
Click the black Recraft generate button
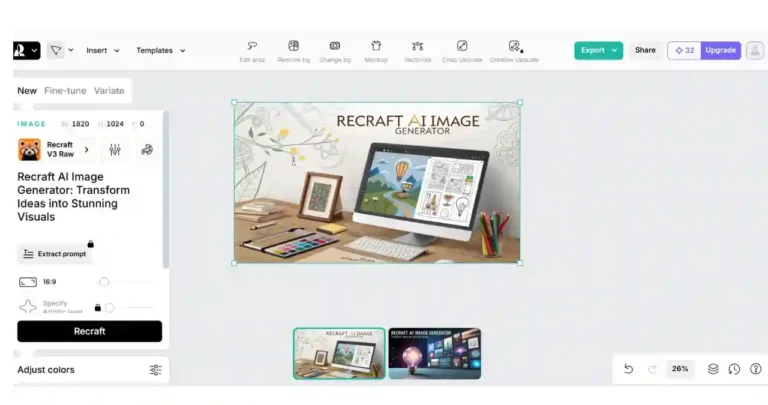point(90,331)
